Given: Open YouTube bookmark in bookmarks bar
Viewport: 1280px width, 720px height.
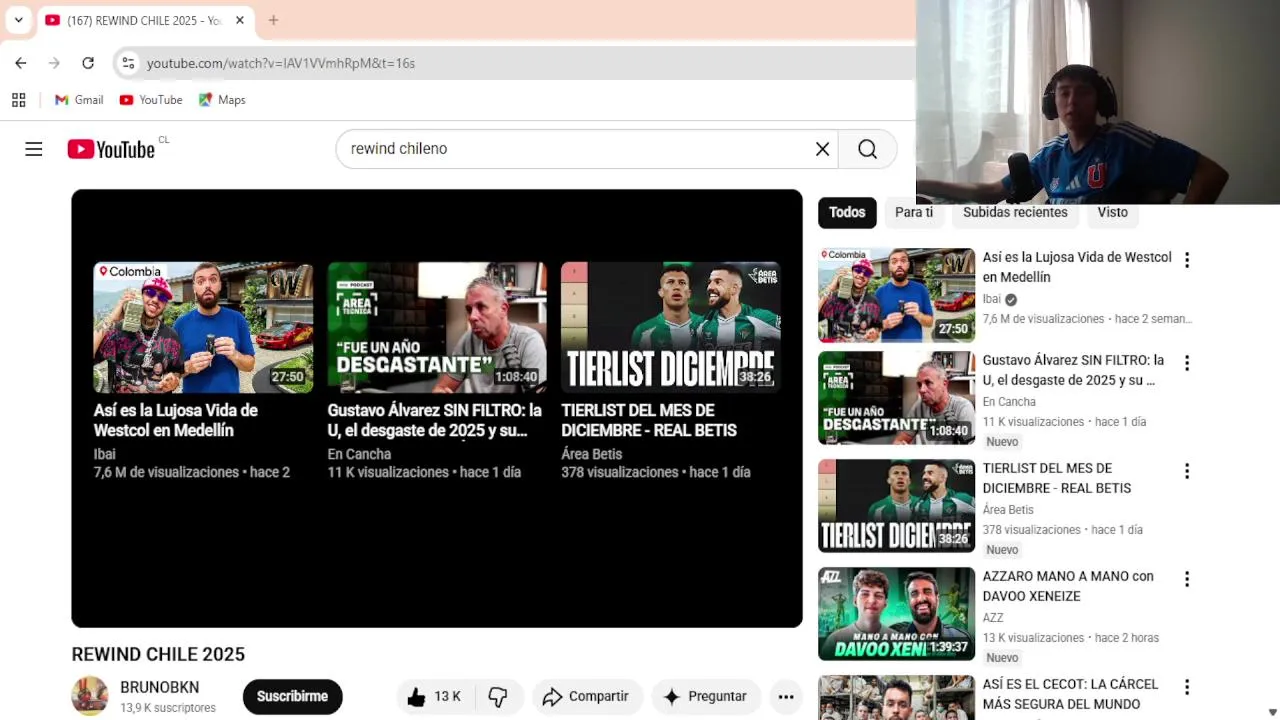Looking at the screenshot, I should (151, 100).
